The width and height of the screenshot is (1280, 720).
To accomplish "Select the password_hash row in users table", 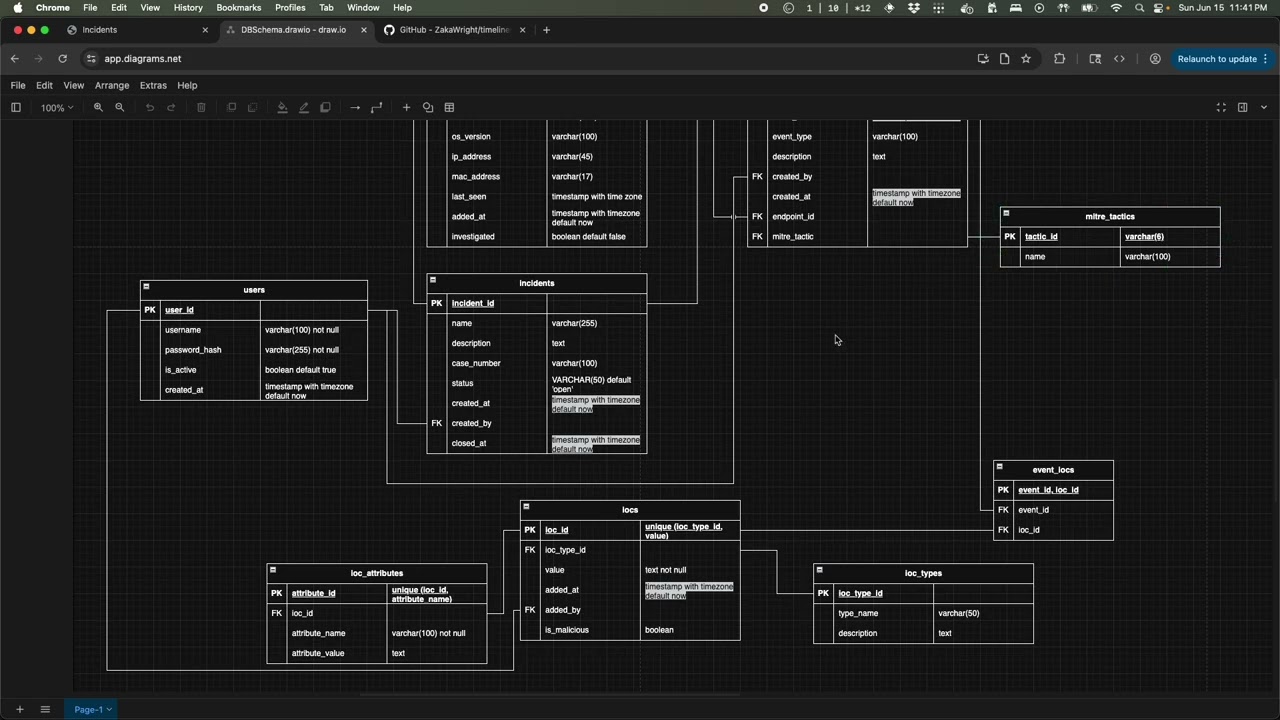I will tap(254, 350).
